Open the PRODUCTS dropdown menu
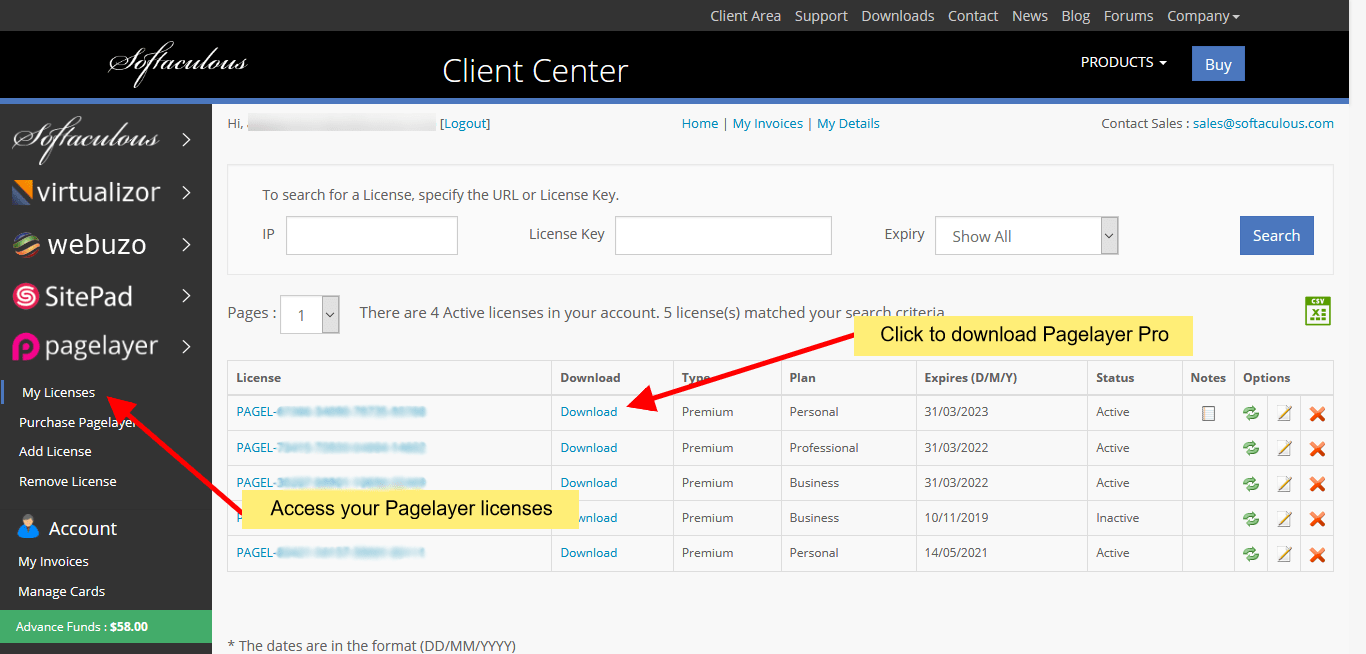The height and width of the screenshot is (654, 1366). 1123,62
